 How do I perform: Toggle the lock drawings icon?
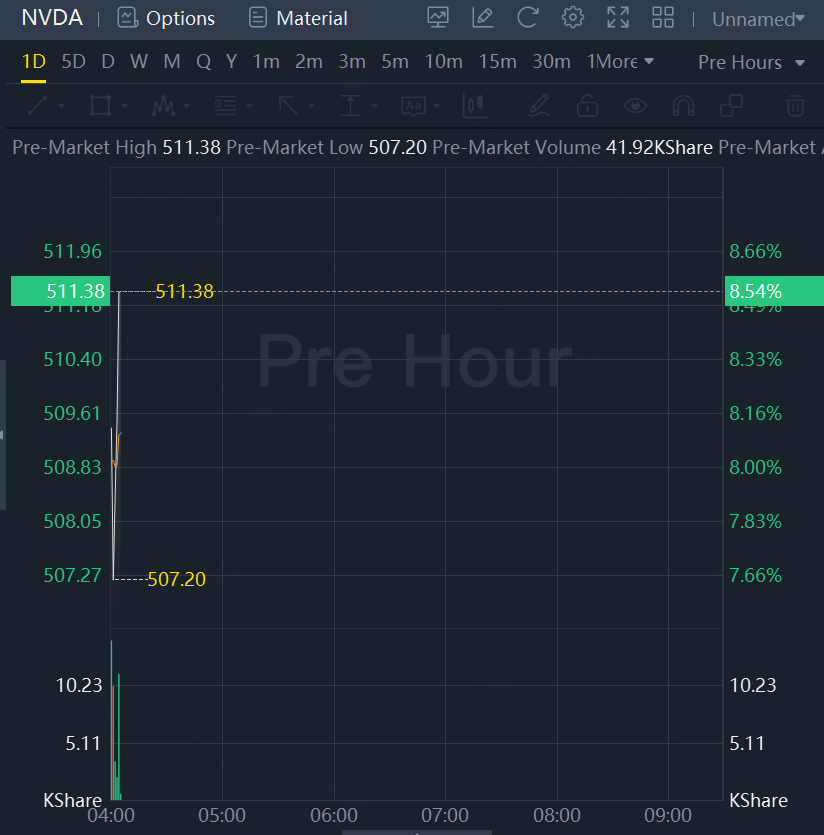click(587, 105)
